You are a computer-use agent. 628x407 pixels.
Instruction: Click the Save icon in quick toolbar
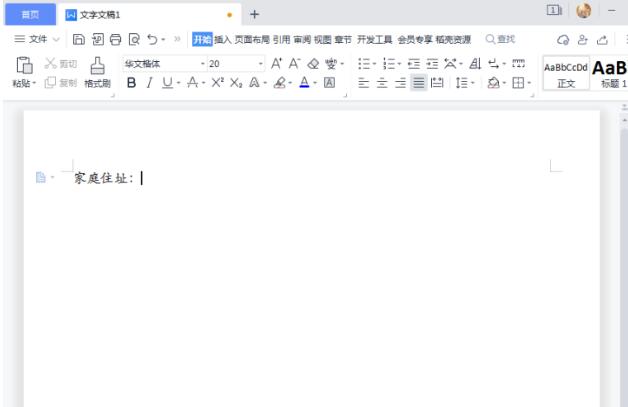coord(78,39)
